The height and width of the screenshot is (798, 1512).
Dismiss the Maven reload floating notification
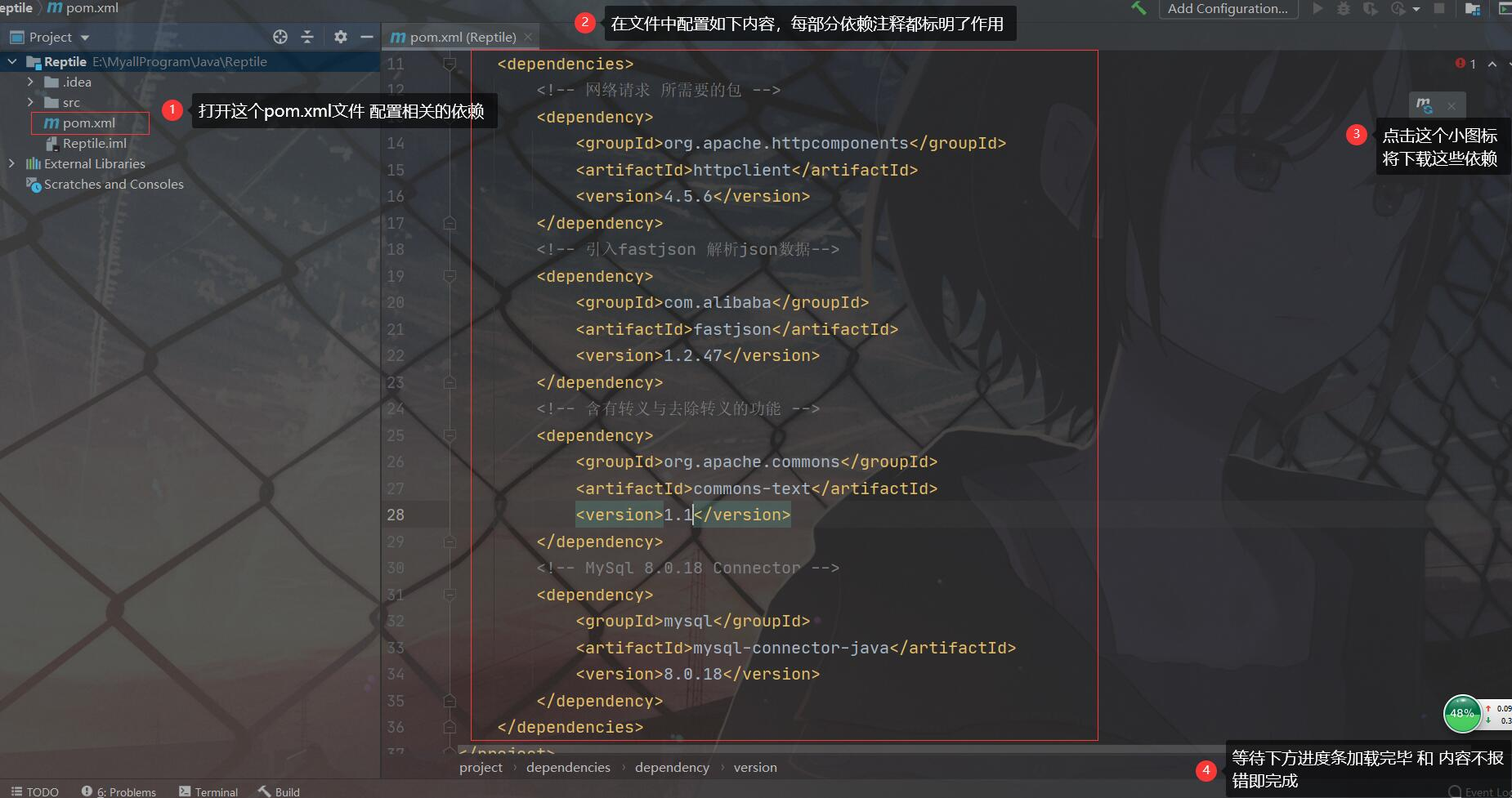pos(1452,105)
